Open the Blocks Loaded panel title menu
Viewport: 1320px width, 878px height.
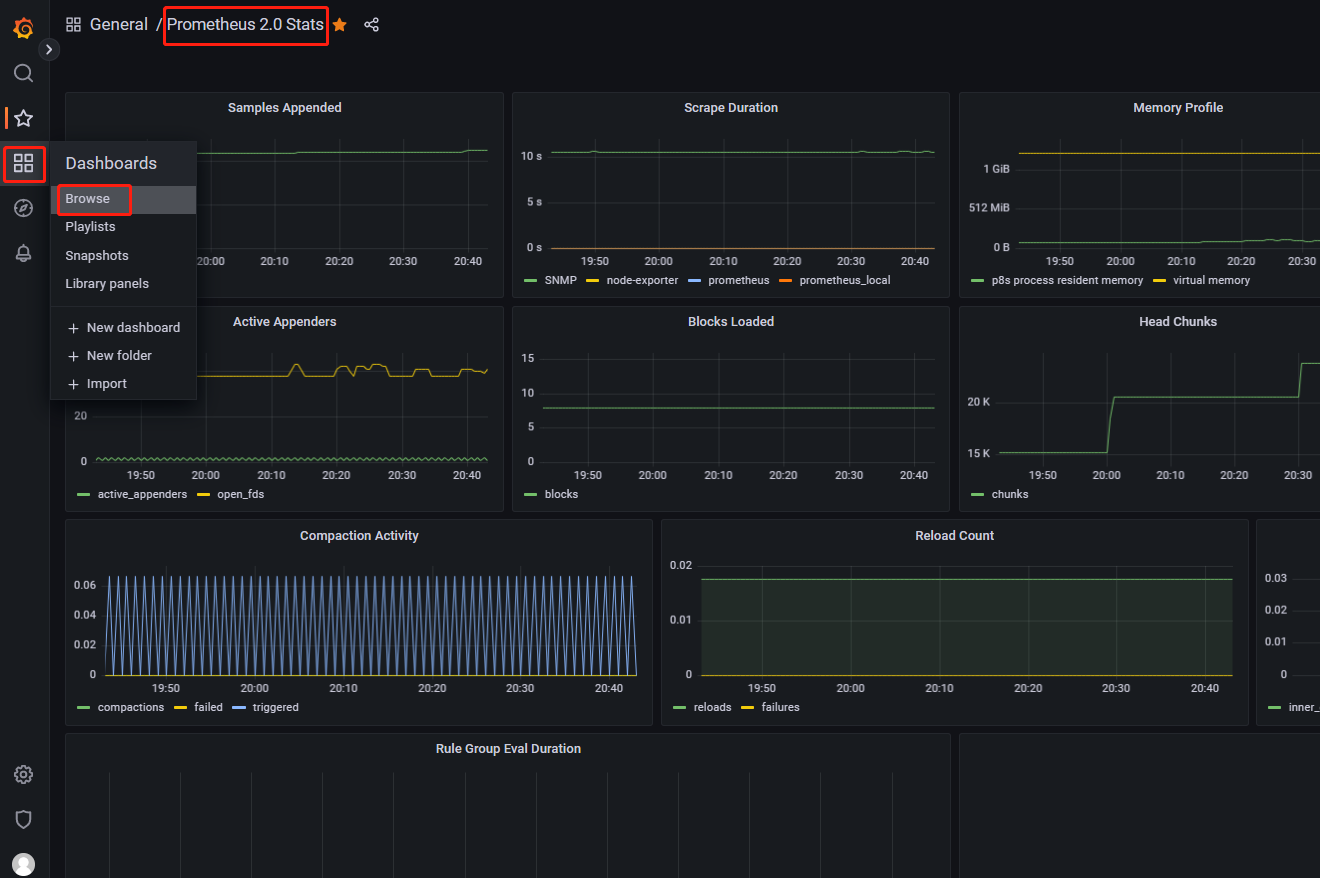(731, 322)
